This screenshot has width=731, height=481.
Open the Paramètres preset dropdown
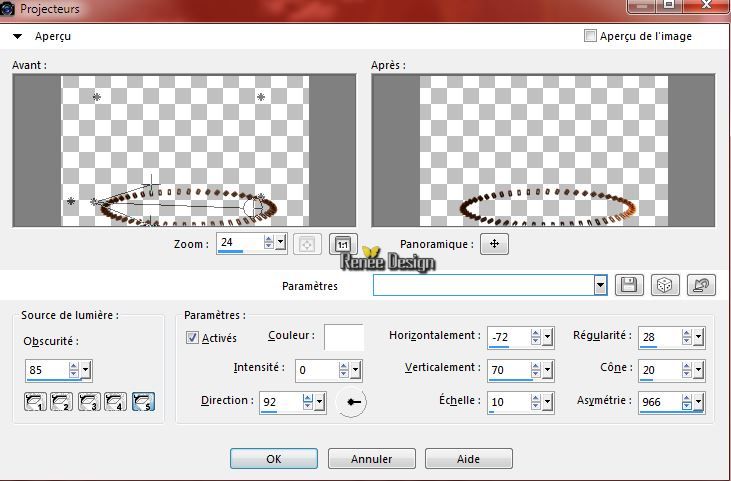coord(600,285)
